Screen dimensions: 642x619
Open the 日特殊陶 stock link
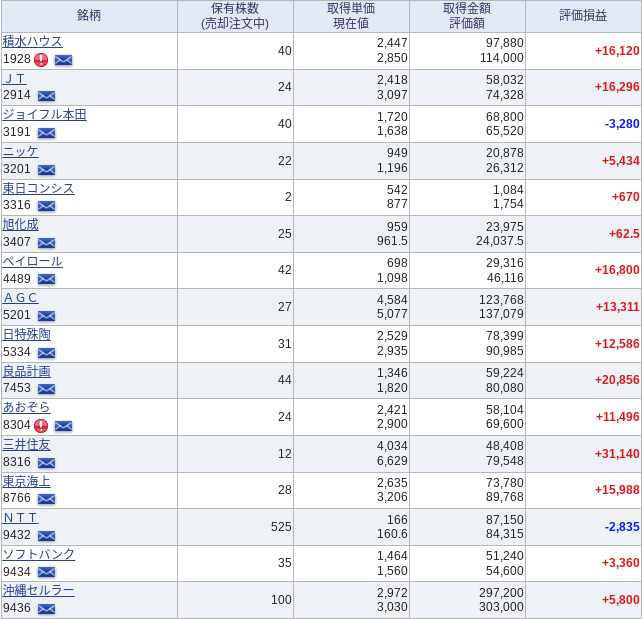pos(27,334)
